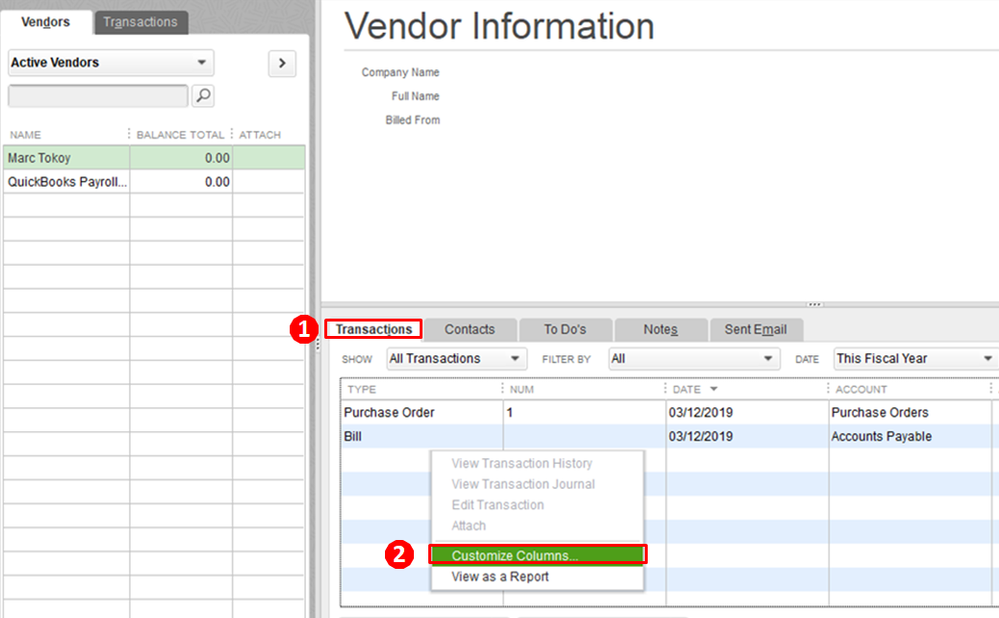This screenshot has width=999, height=618.
Task: Select QuickBooks Payroll vendor row
Action: coord(154,182)
